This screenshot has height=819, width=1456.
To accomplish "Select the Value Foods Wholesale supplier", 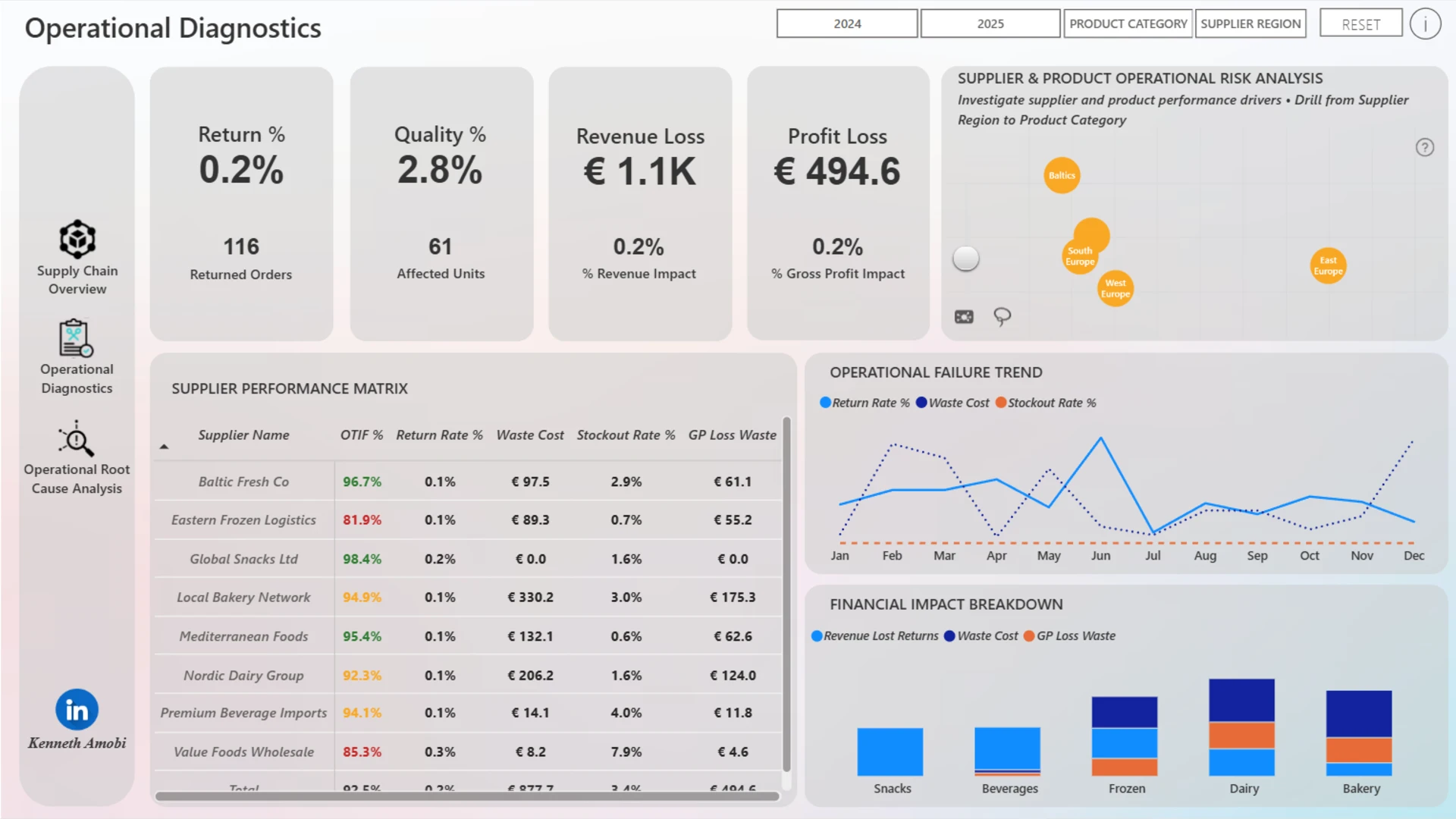I will [x=243, y=752].
